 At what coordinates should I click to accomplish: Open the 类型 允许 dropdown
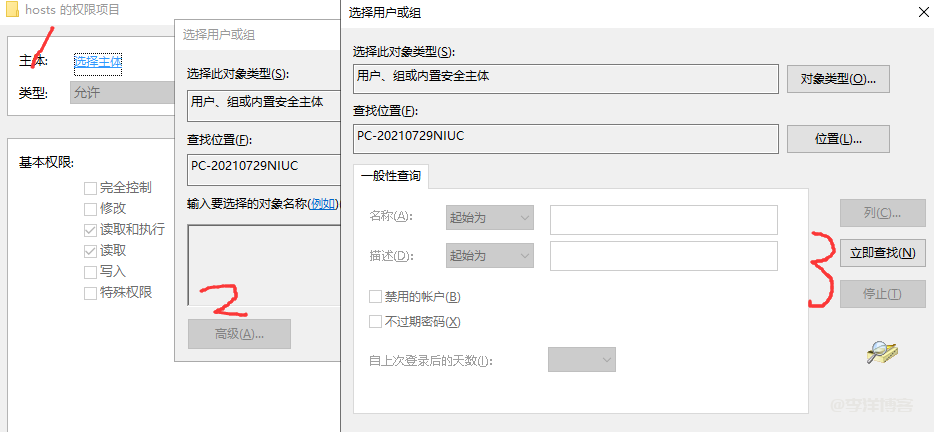tap(120, 93)
